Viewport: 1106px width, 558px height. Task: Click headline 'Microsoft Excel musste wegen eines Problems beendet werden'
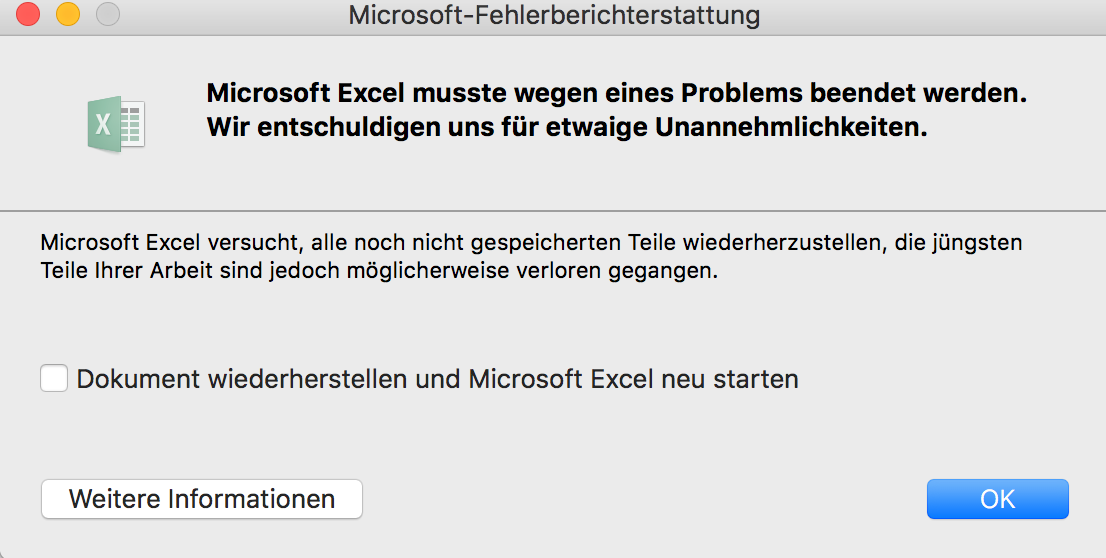616,93
